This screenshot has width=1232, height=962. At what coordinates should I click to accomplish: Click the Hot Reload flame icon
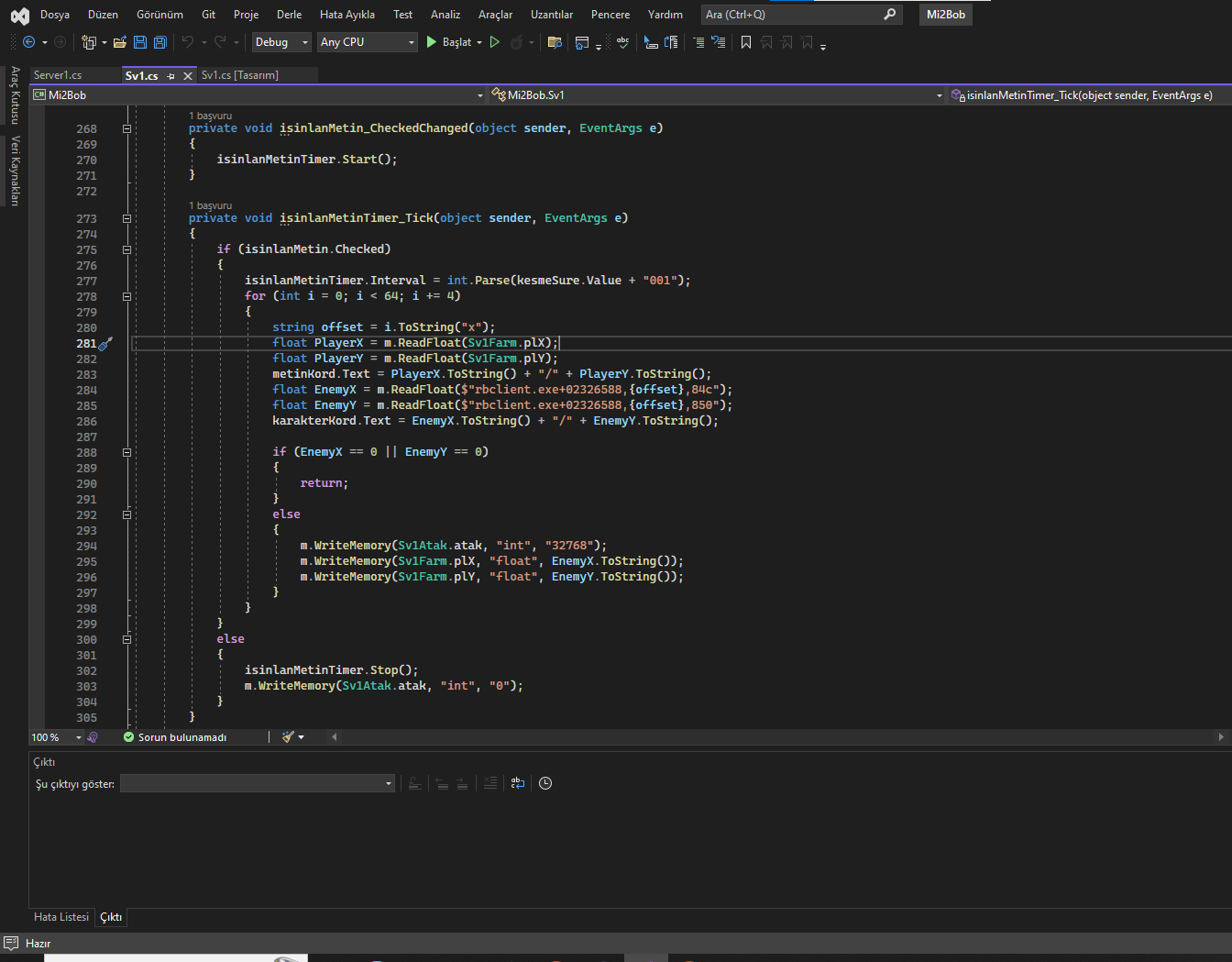coord(517,42)
